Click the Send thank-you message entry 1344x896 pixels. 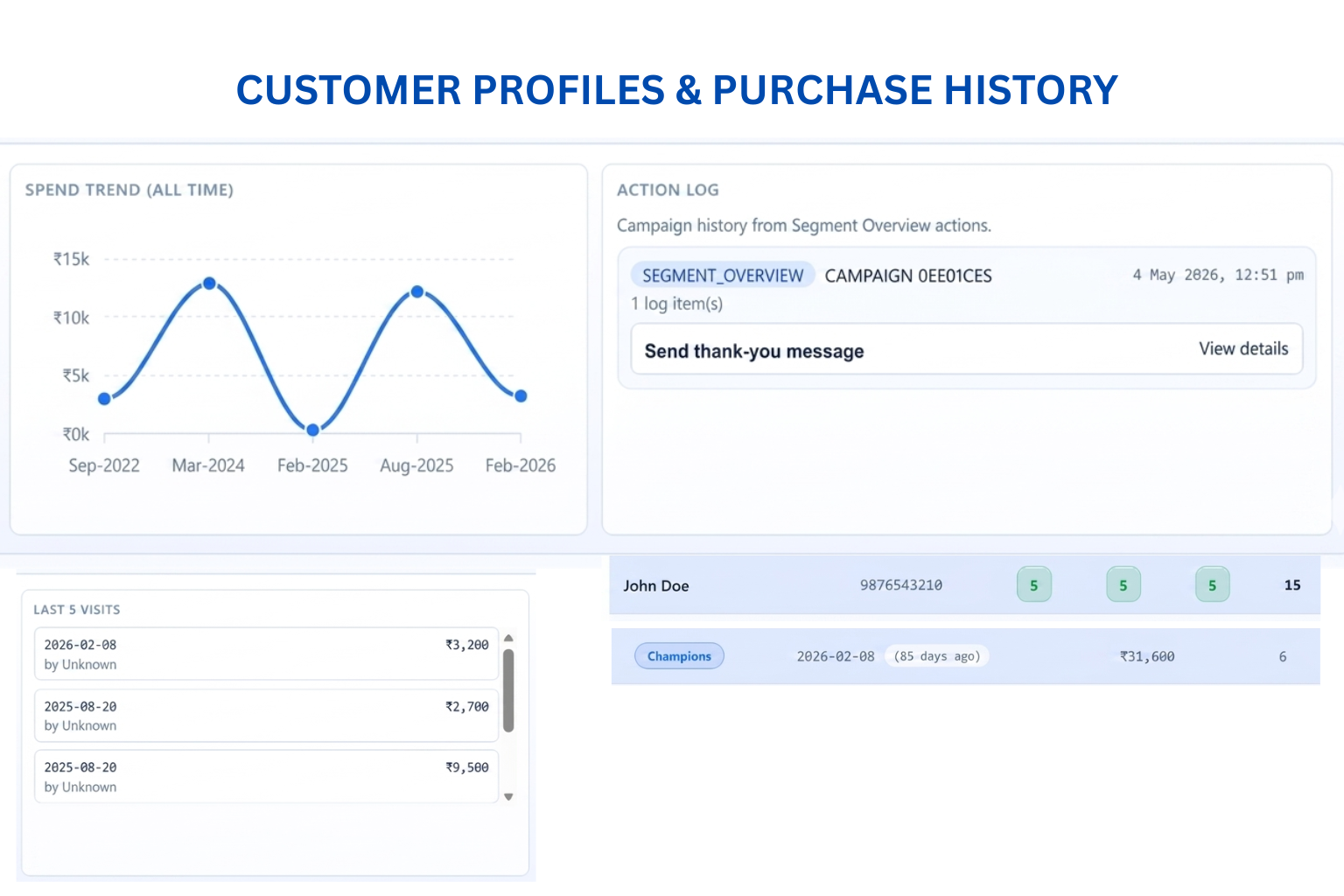[x=967, y=349]
